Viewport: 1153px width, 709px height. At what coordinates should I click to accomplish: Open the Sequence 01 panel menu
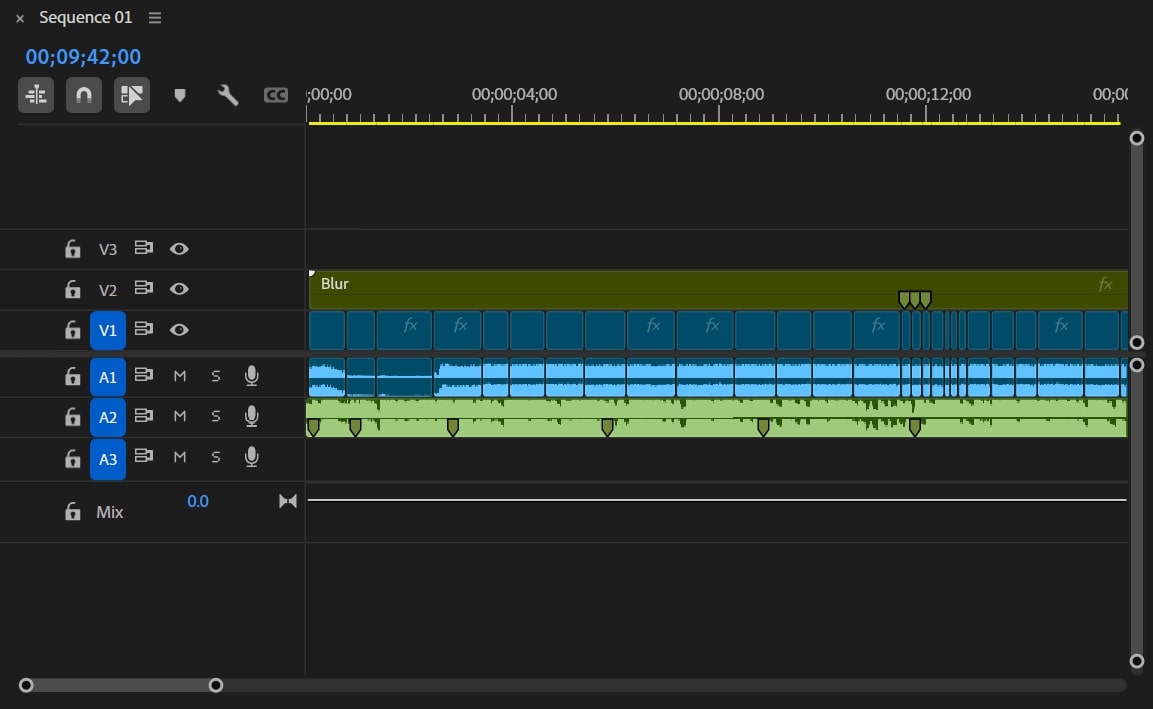tap(154, 18)
